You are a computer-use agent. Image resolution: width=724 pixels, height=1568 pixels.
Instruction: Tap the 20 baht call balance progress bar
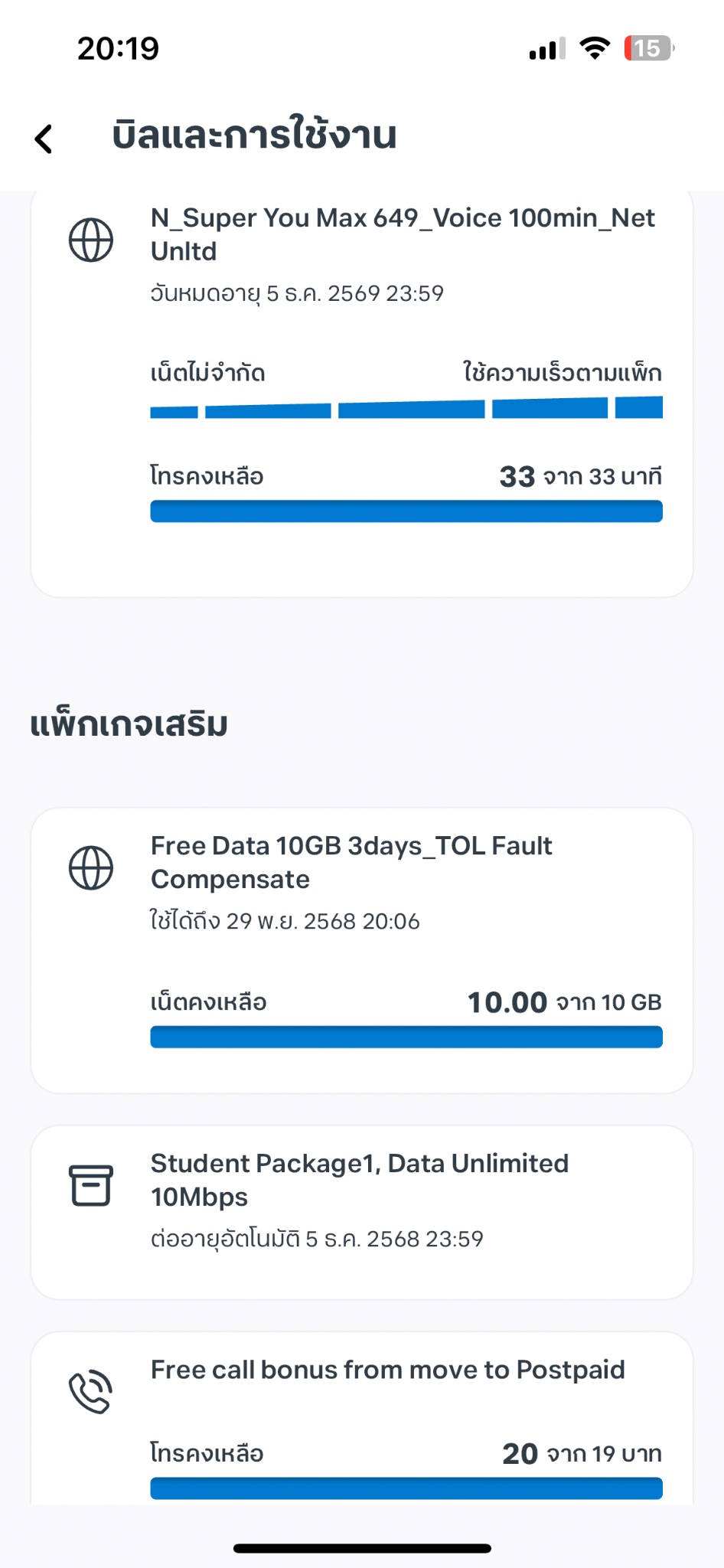click(x=406, y=1488)
